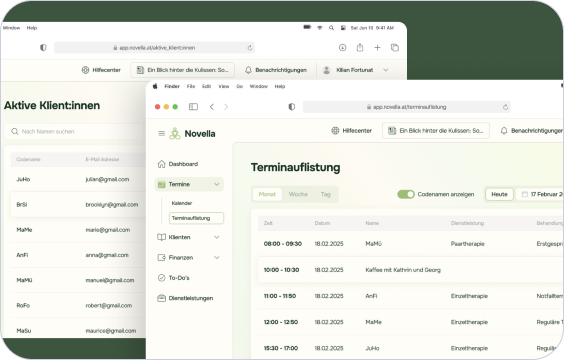This screenshot has width=564, height=360.
Task: Open the Edit menu
Action: tap(206, 86)
